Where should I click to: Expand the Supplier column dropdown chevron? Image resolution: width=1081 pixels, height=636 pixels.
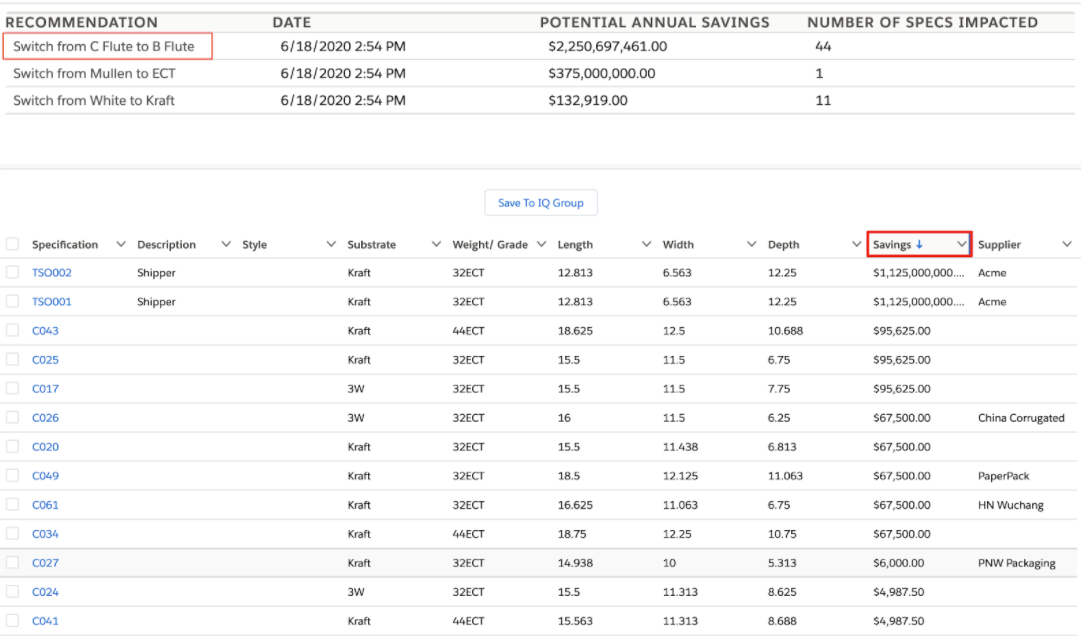click(x=1066, y=245)
